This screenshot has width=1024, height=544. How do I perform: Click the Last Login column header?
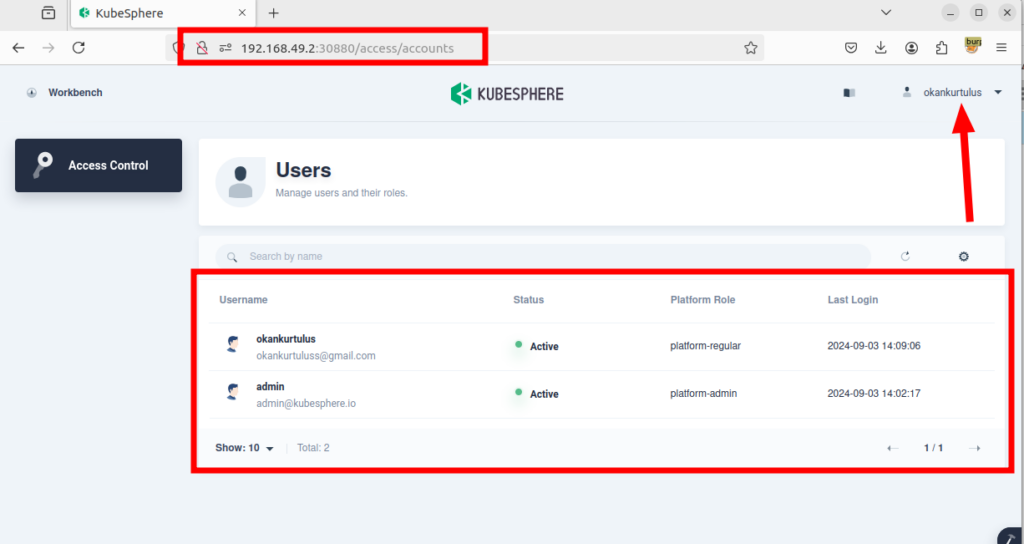853,300
